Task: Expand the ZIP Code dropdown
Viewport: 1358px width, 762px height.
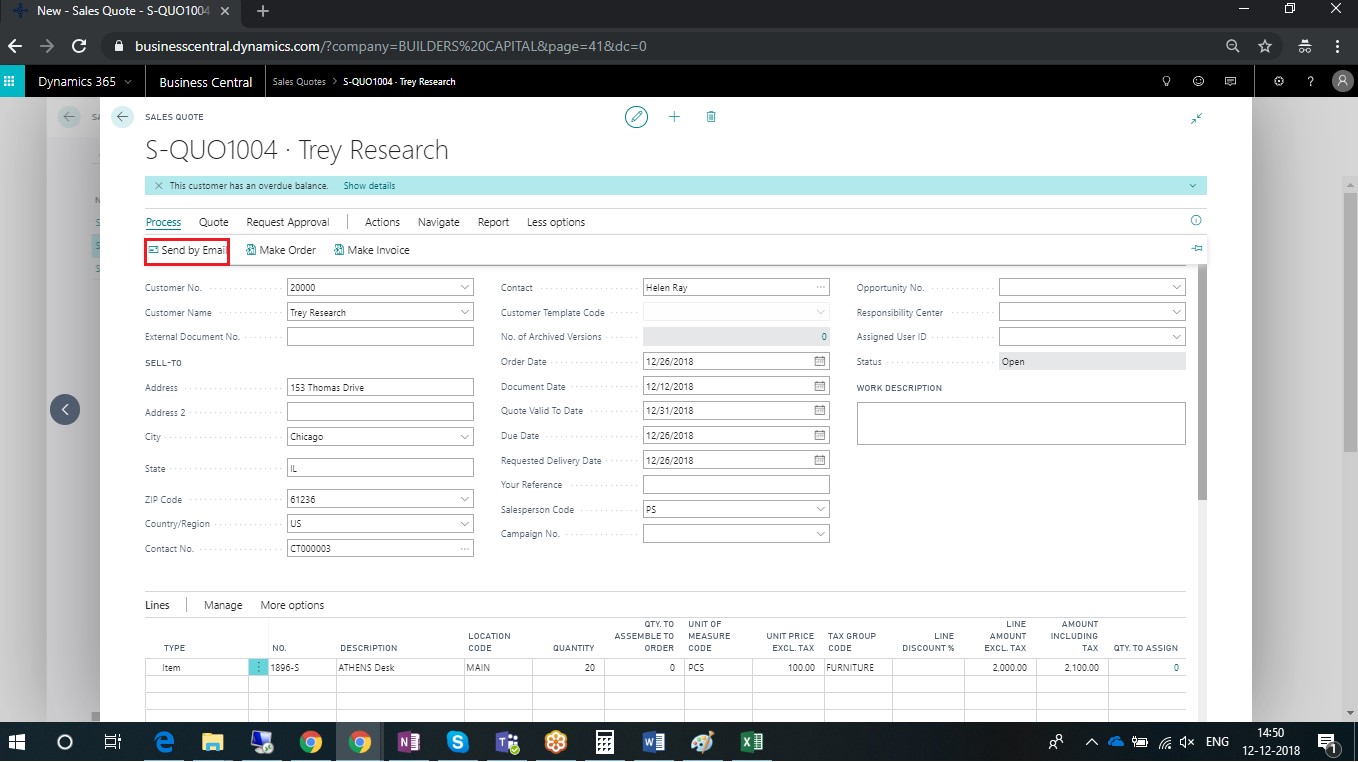Action: (465, 499)
